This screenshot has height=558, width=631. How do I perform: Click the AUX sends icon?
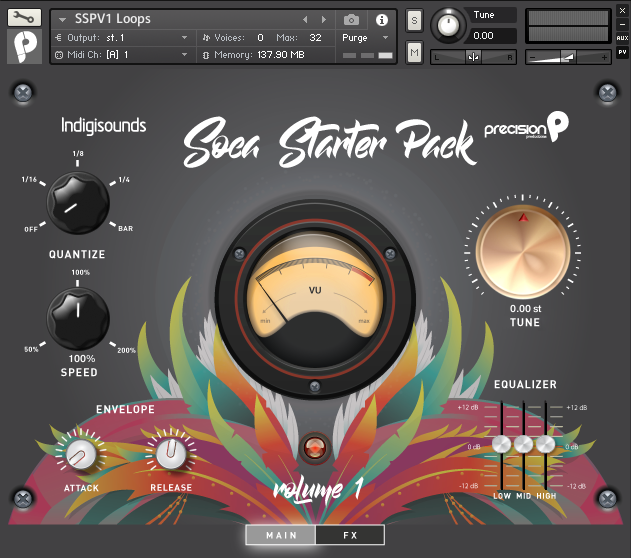[x=622, y=36]
